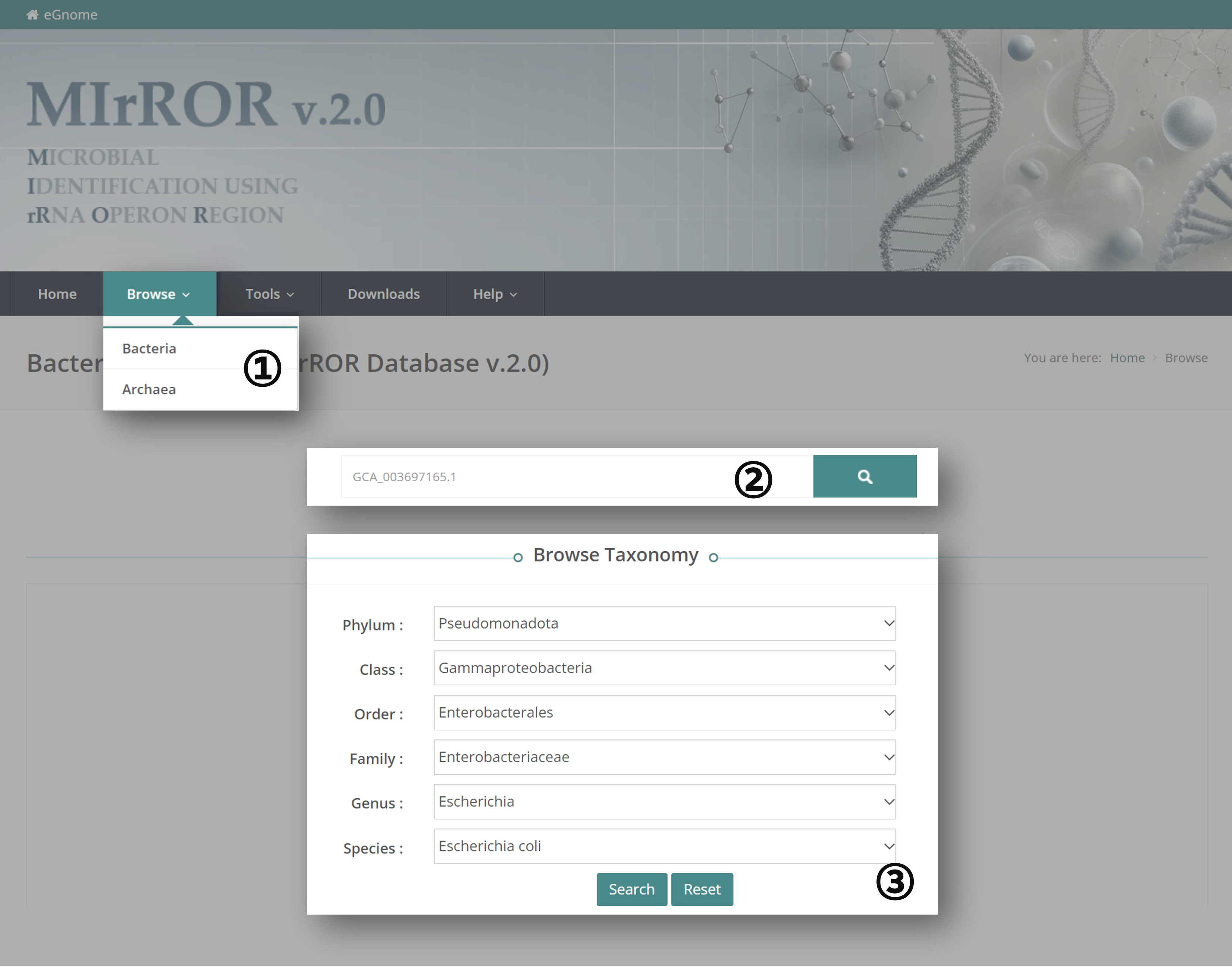Click the Home navigation tab
This screenshot has height=967, width=1232.
57,294
